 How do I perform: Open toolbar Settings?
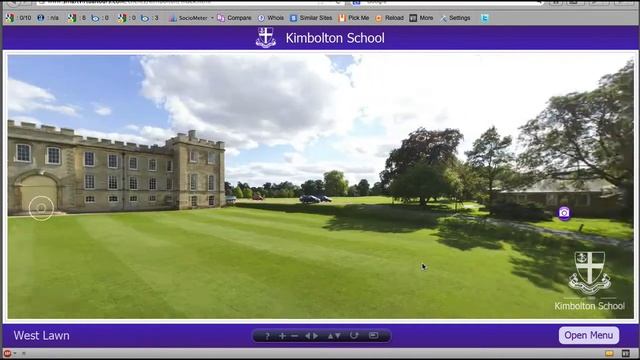[x=455, y=18]
